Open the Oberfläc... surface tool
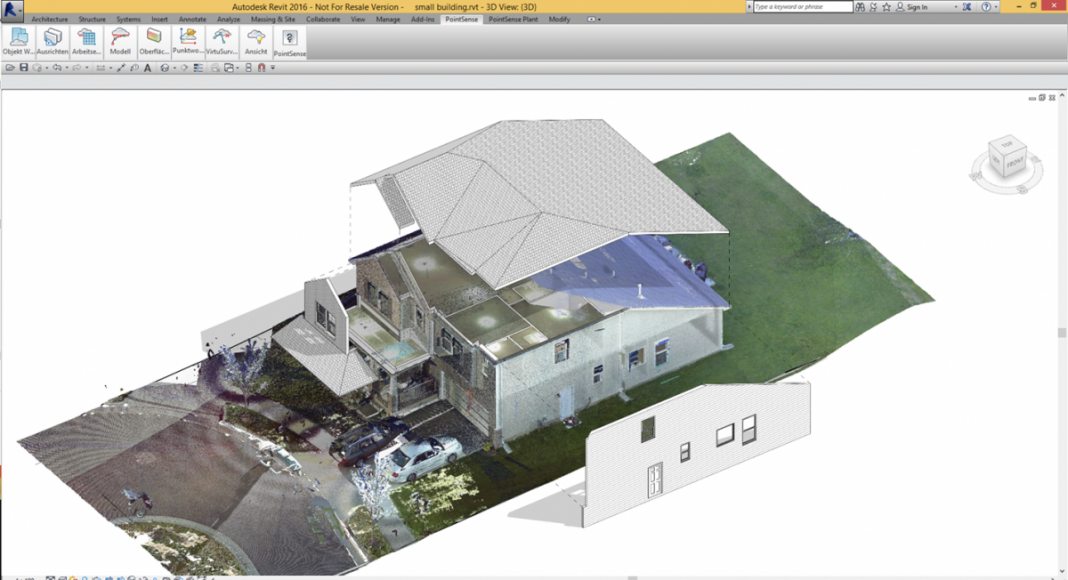 (154, 41)
